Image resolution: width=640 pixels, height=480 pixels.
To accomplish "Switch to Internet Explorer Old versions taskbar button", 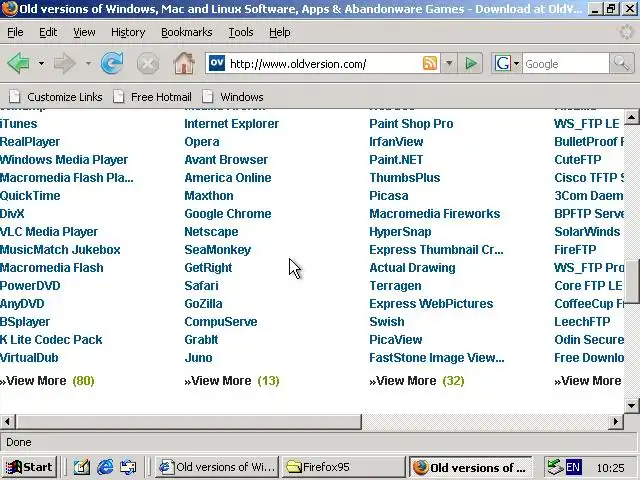I will [217, 467].
